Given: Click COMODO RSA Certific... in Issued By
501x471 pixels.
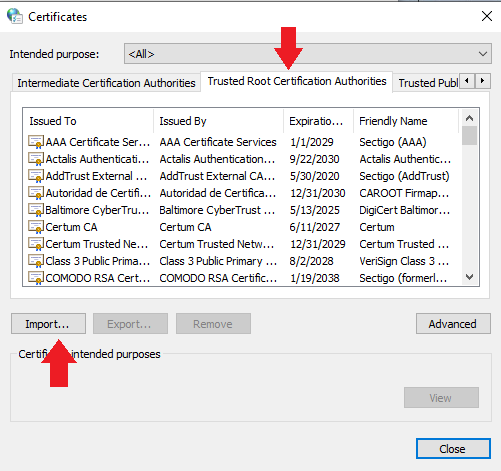Looking at the screenshot, I should pyautogui.click(x=218, y=278).
